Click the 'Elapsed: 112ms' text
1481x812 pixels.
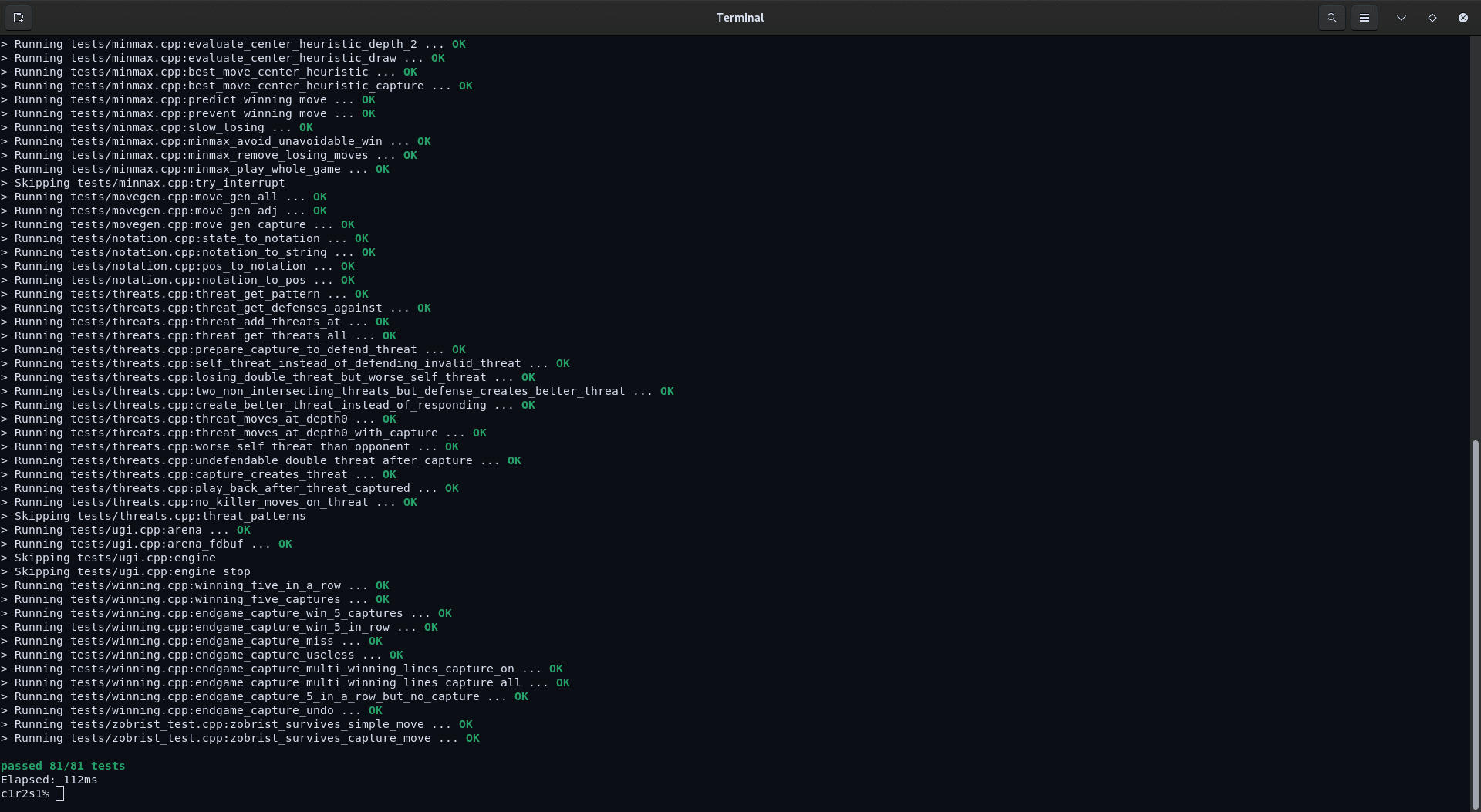click(x=48, y=779)
